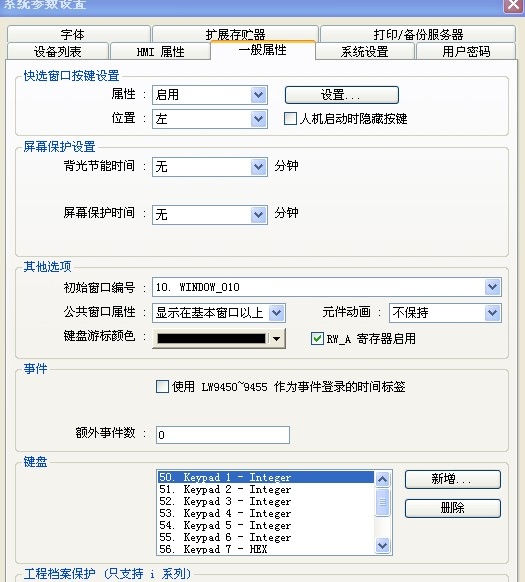Click the 设置... button

click(x=342, y=95)
